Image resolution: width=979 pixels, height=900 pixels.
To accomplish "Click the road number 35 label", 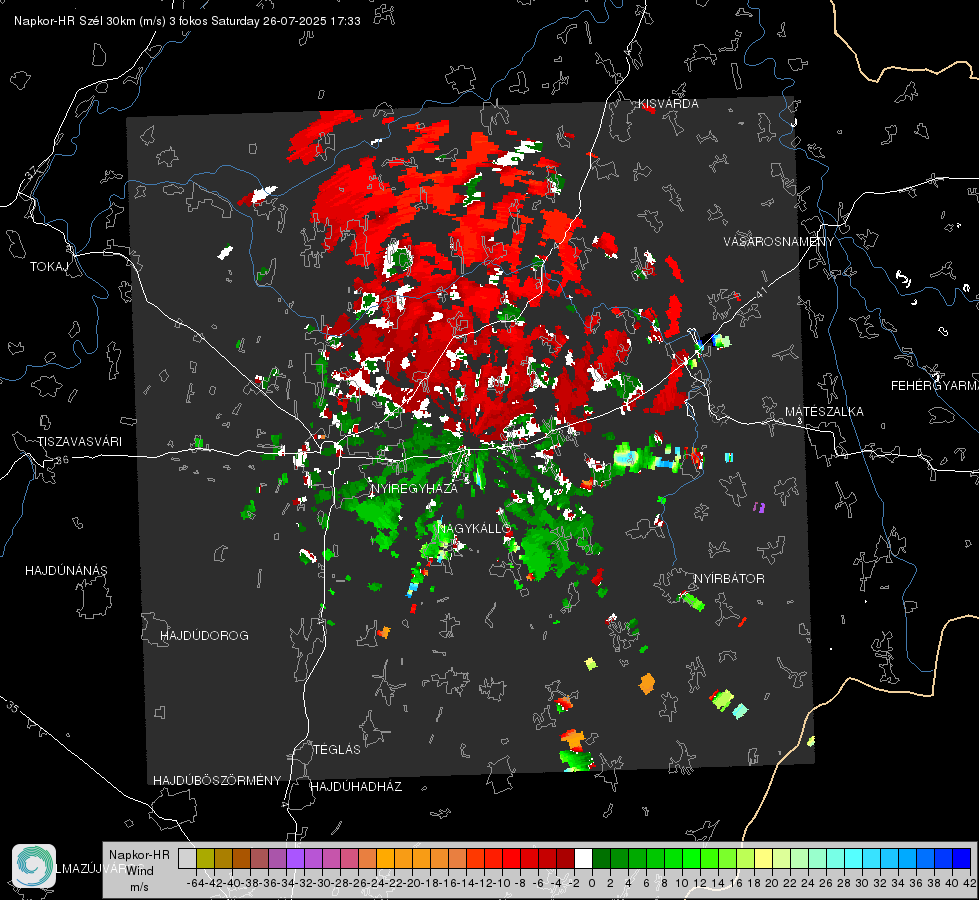I will click(x=14, y=708).
